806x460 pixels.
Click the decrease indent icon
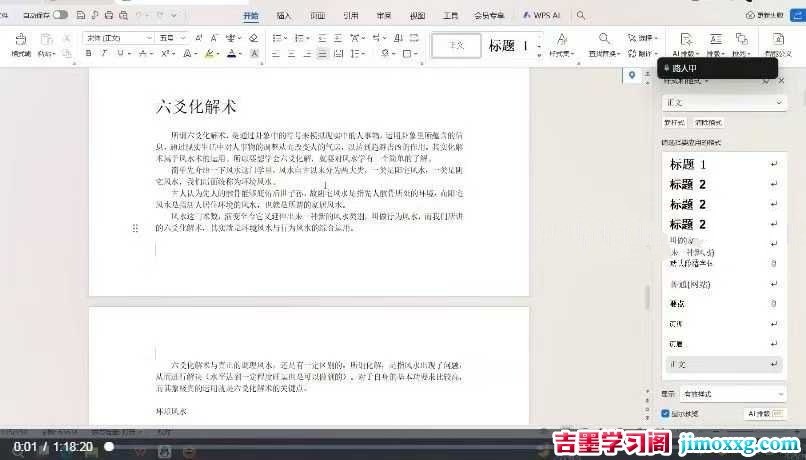[322, 38]
